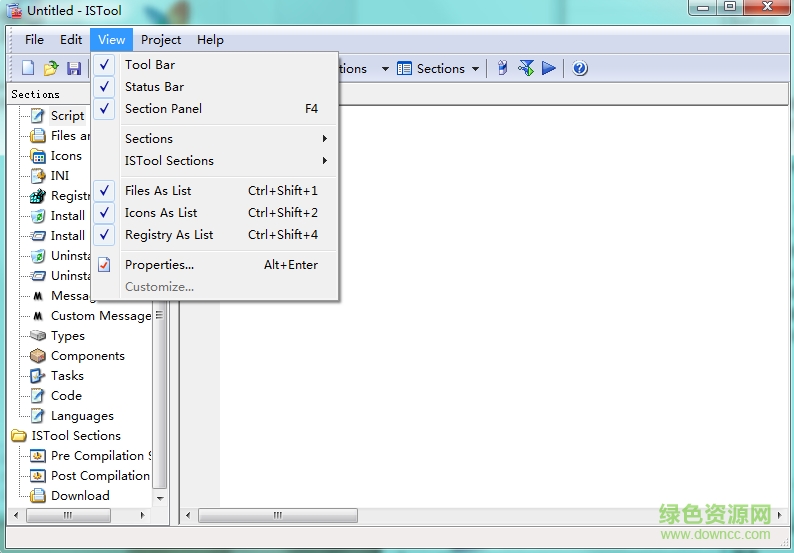The image size is (794, 553).
Task: Select the Languages tree item
Action: 82,416
